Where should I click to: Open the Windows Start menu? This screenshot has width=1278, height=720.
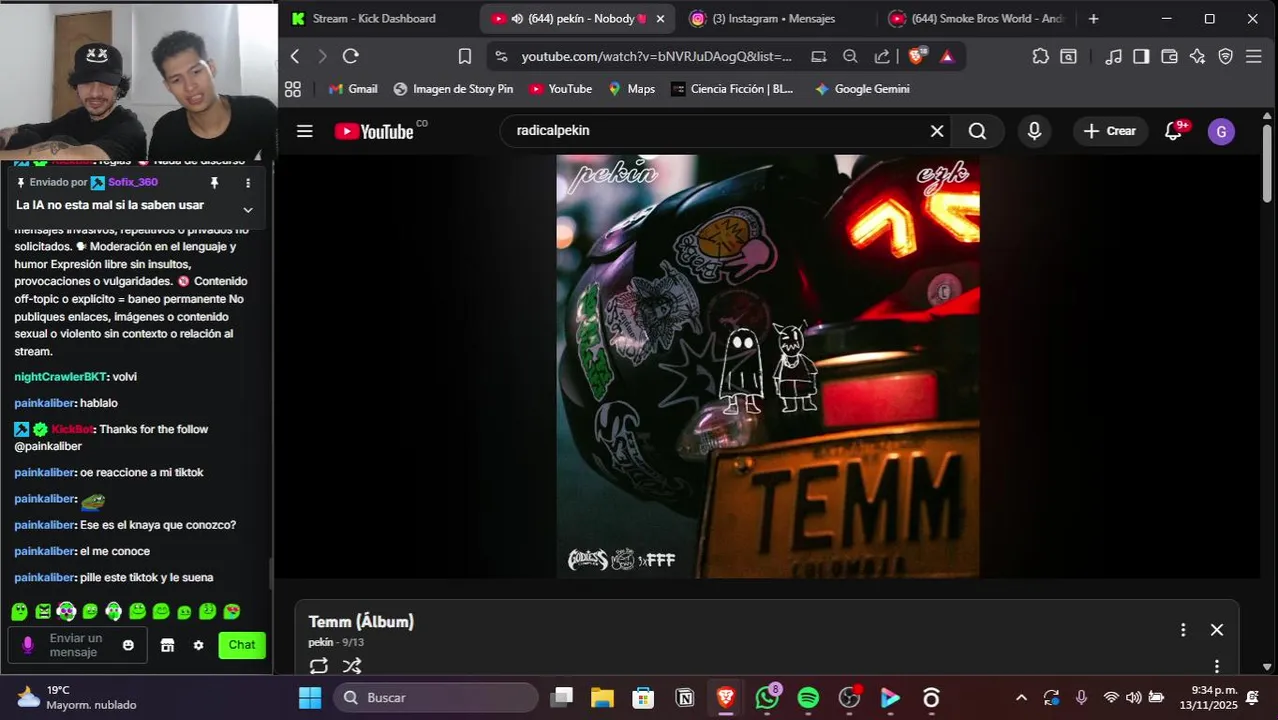(310, 698)
